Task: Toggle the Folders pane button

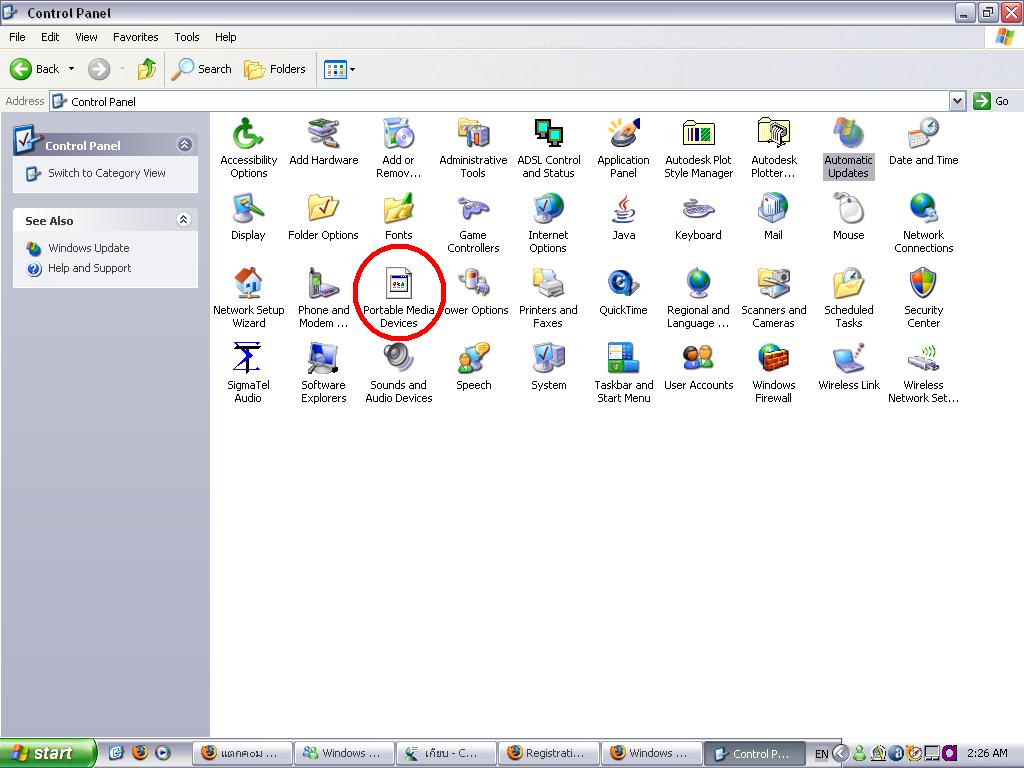Action: (275, 69)
